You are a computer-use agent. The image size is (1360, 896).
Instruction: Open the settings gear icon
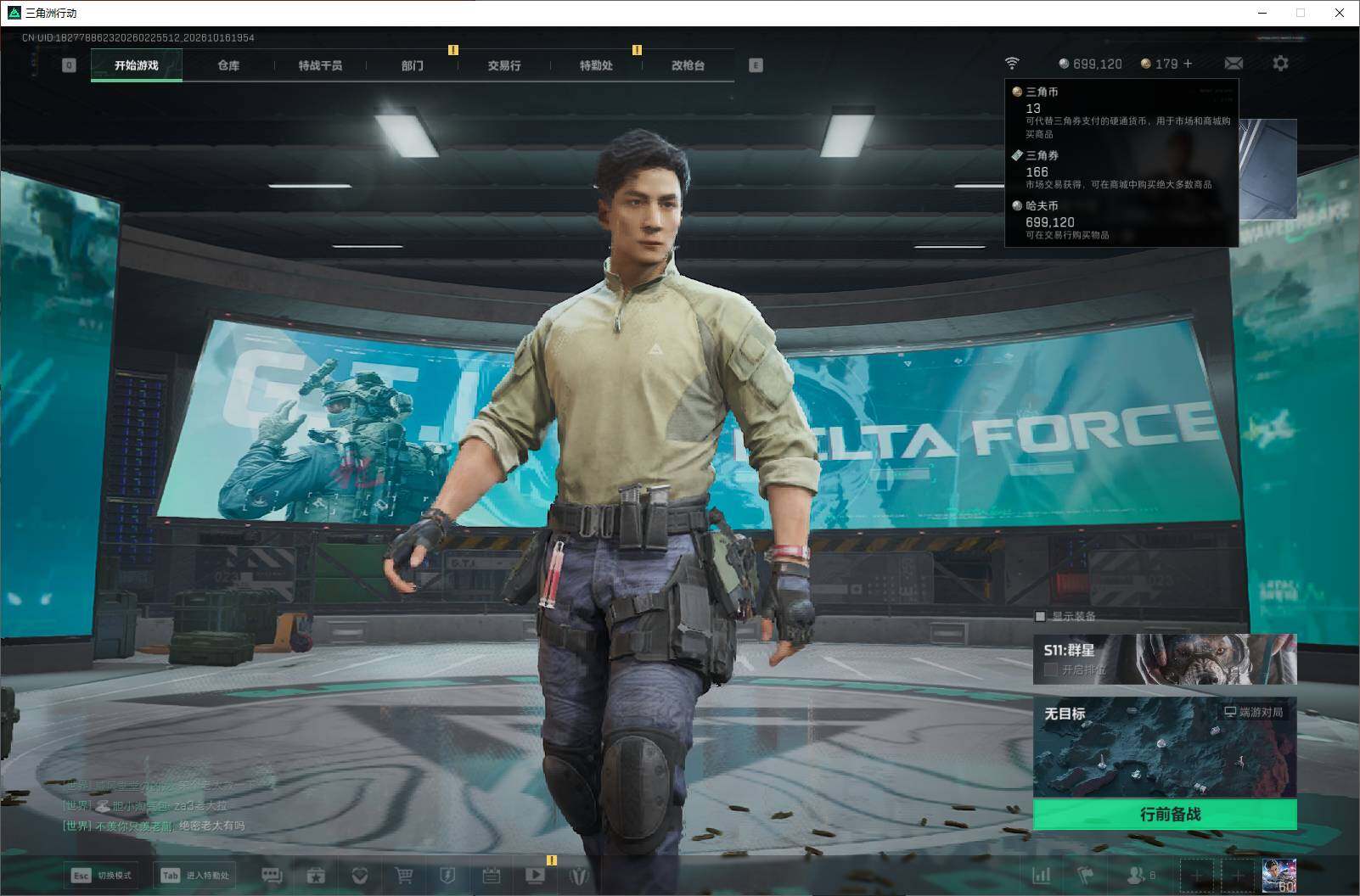point(1280,64)
